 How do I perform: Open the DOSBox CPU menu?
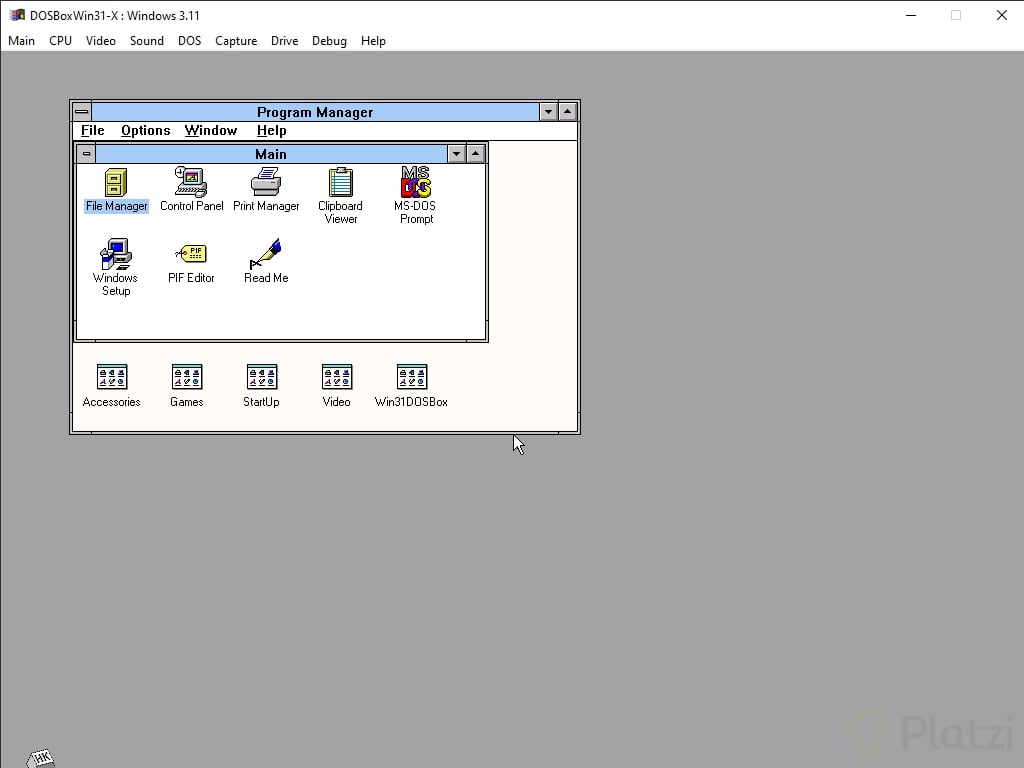tap(60, 40)
